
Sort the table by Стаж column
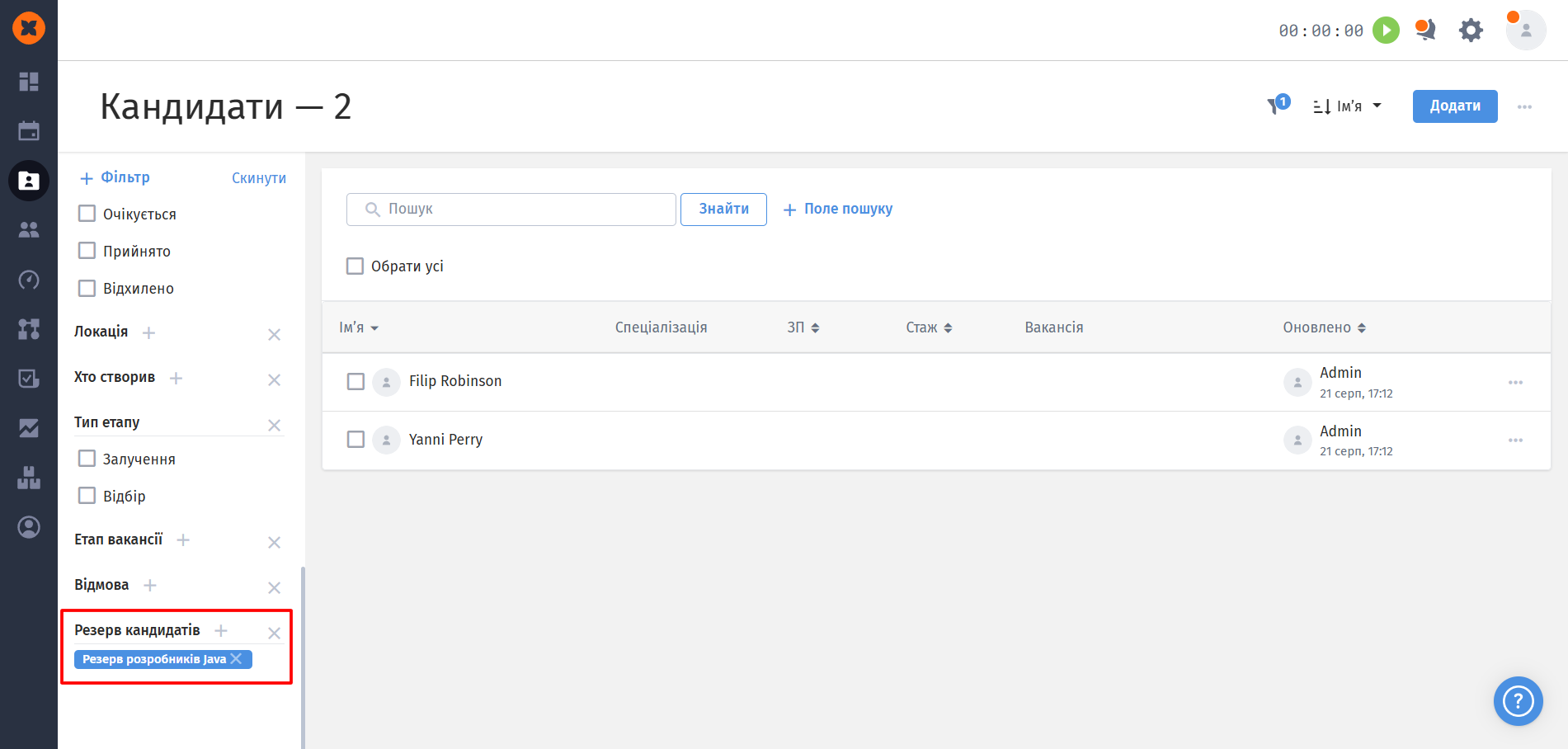click(929, 327)
